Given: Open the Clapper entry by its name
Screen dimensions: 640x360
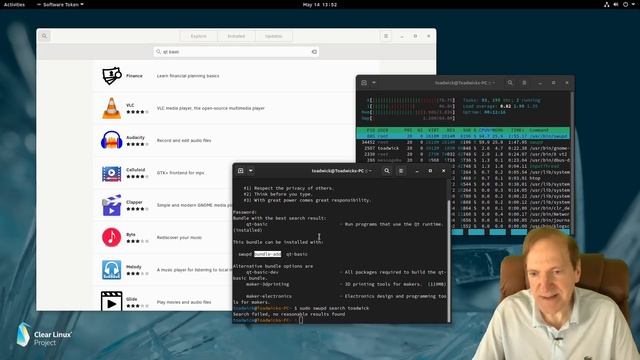Looking at the screenshot, I should pyautogui.click(x=134, y=202).
